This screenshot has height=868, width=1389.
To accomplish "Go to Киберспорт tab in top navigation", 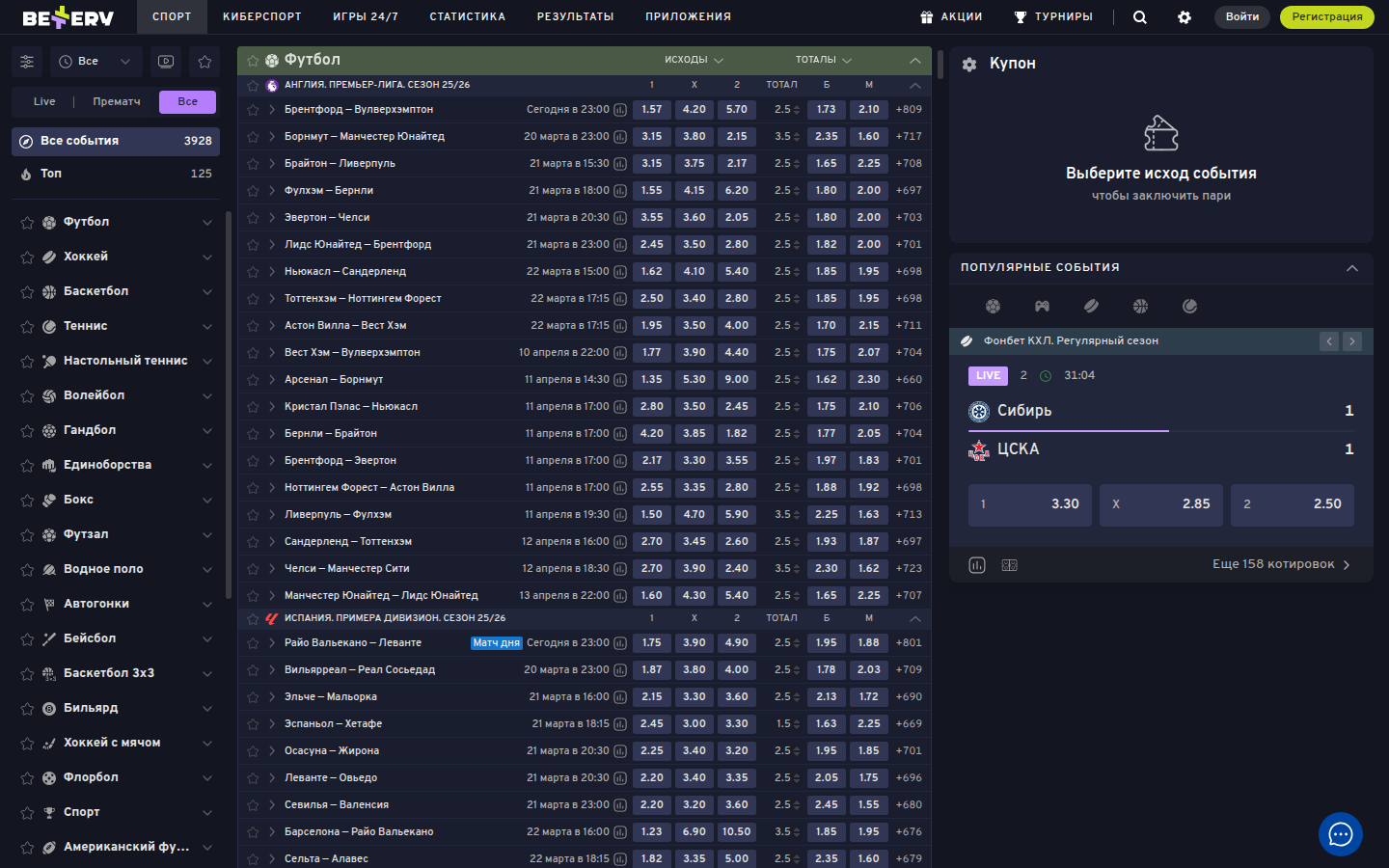I will click(x=261, y=17).
